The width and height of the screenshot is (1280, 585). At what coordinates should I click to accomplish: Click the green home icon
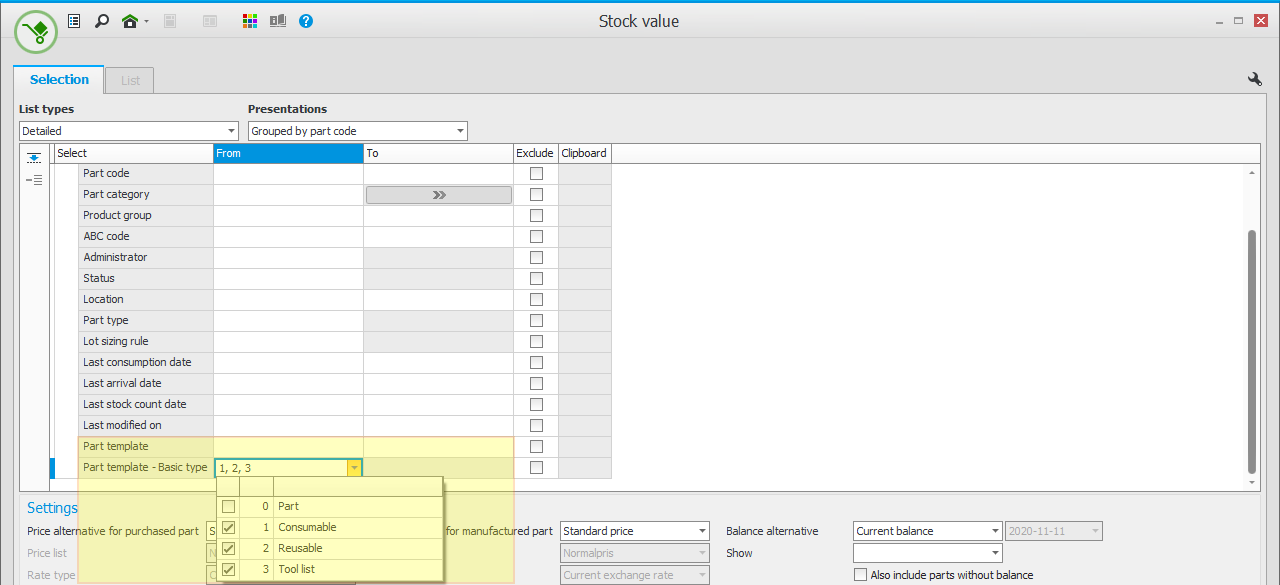pyautogui.click(x=129, y=21)
